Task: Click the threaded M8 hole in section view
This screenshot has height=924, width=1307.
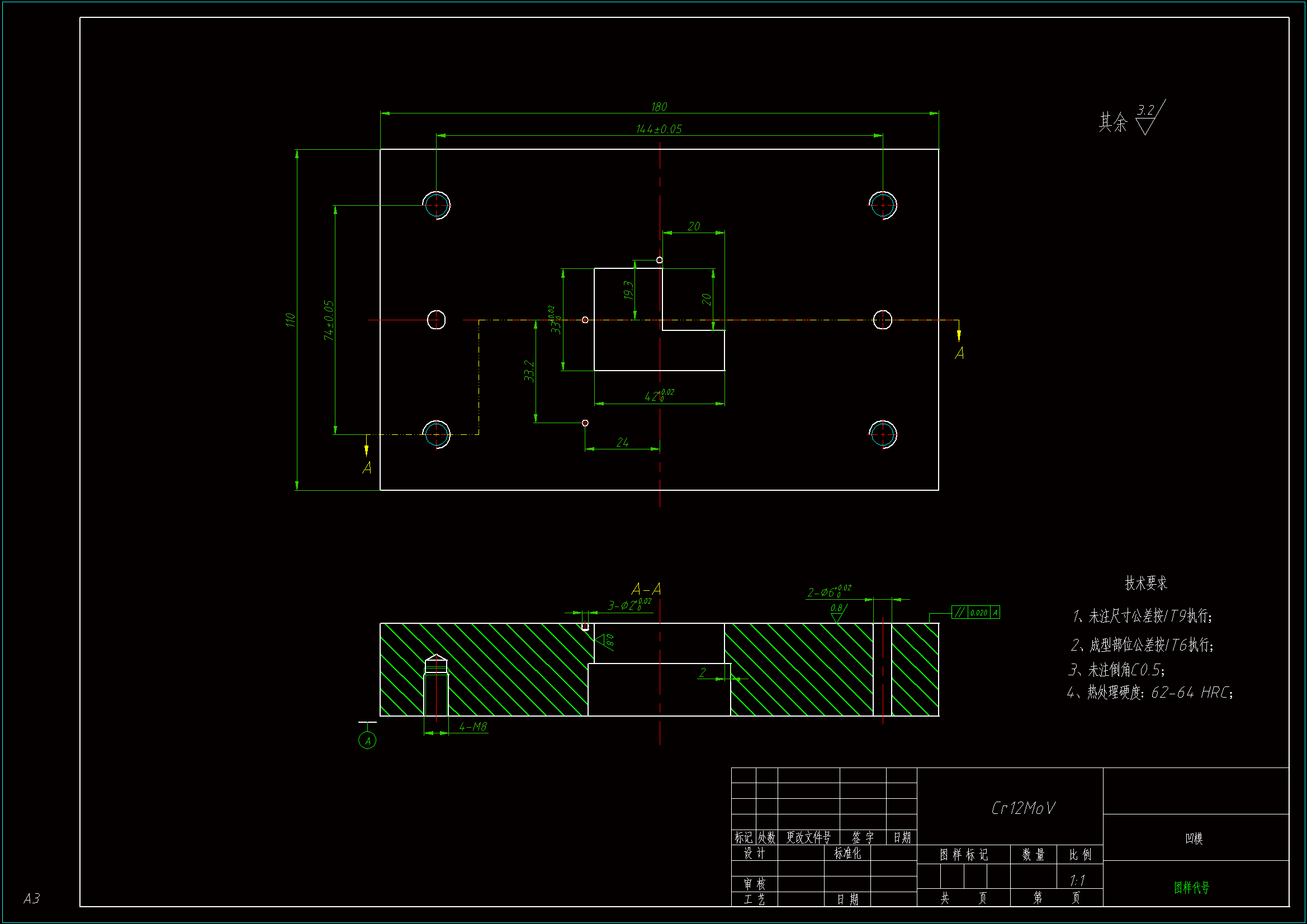Action: pyautogui.click(x=437, y=688)
